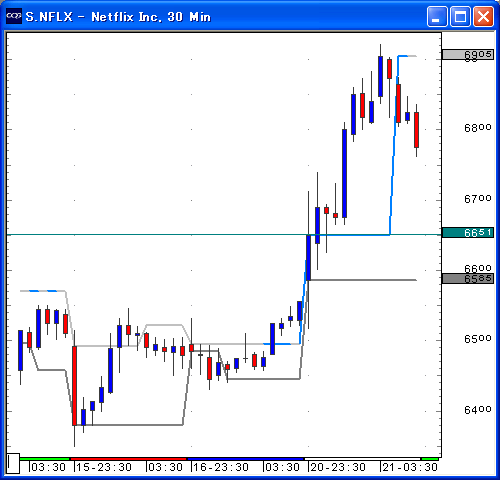
Task: Close the S.NFLX chart window
Action: coord(483,16)
